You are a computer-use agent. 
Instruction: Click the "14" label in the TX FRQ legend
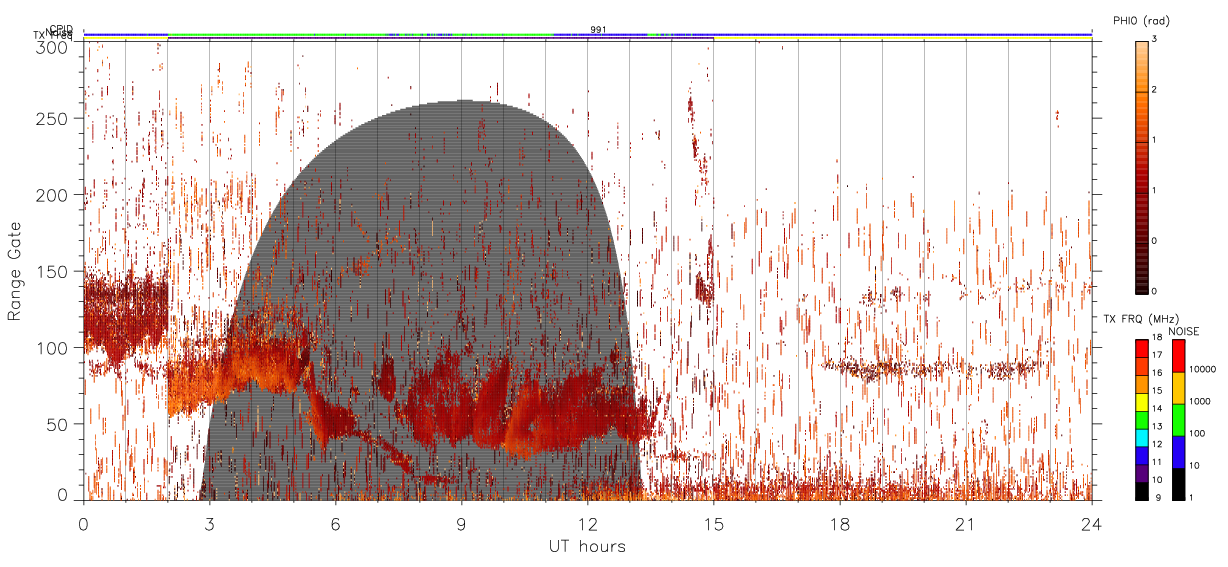[x=1159, y=409]
